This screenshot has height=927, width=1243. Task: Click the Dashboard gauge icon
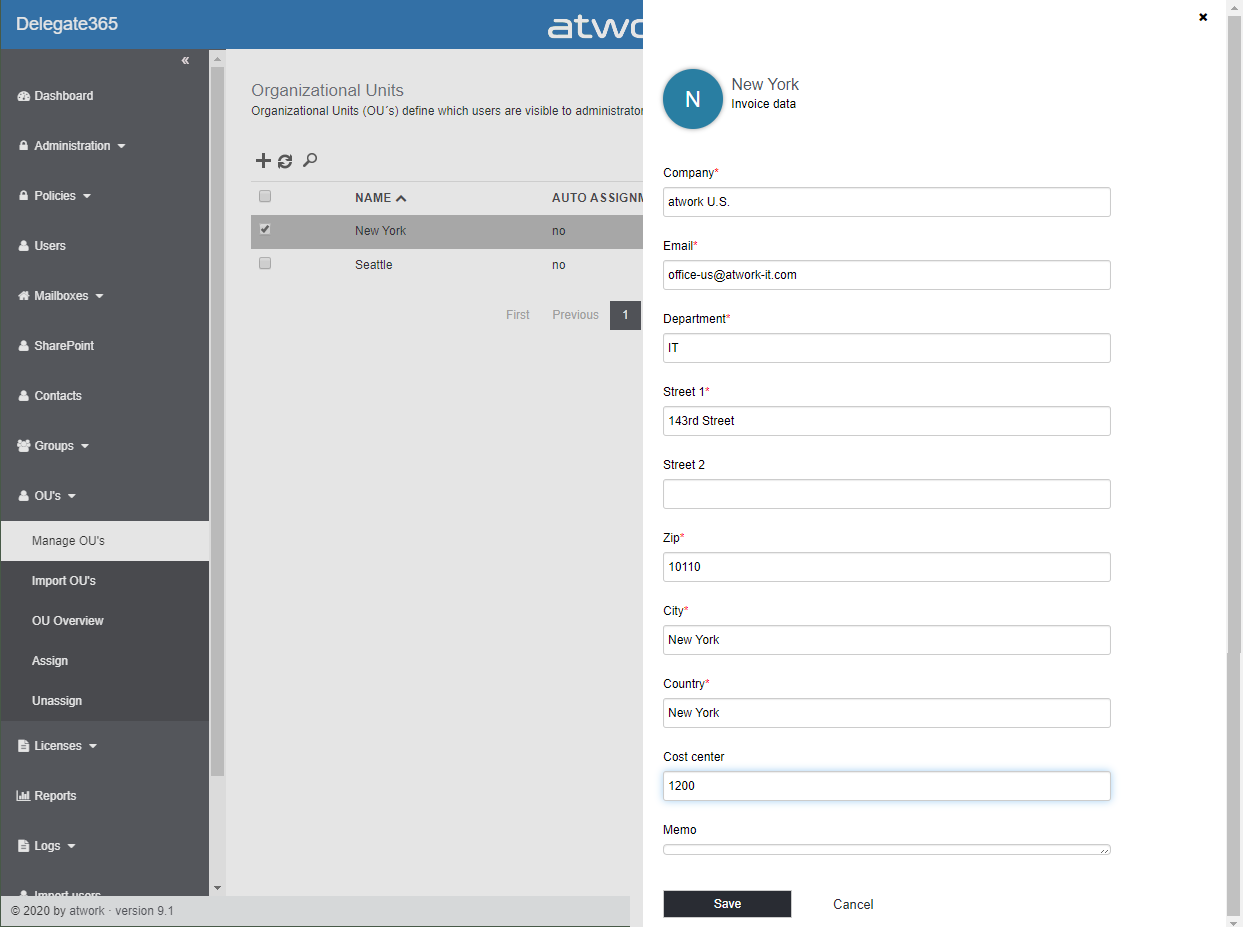(x=24, y=96)
